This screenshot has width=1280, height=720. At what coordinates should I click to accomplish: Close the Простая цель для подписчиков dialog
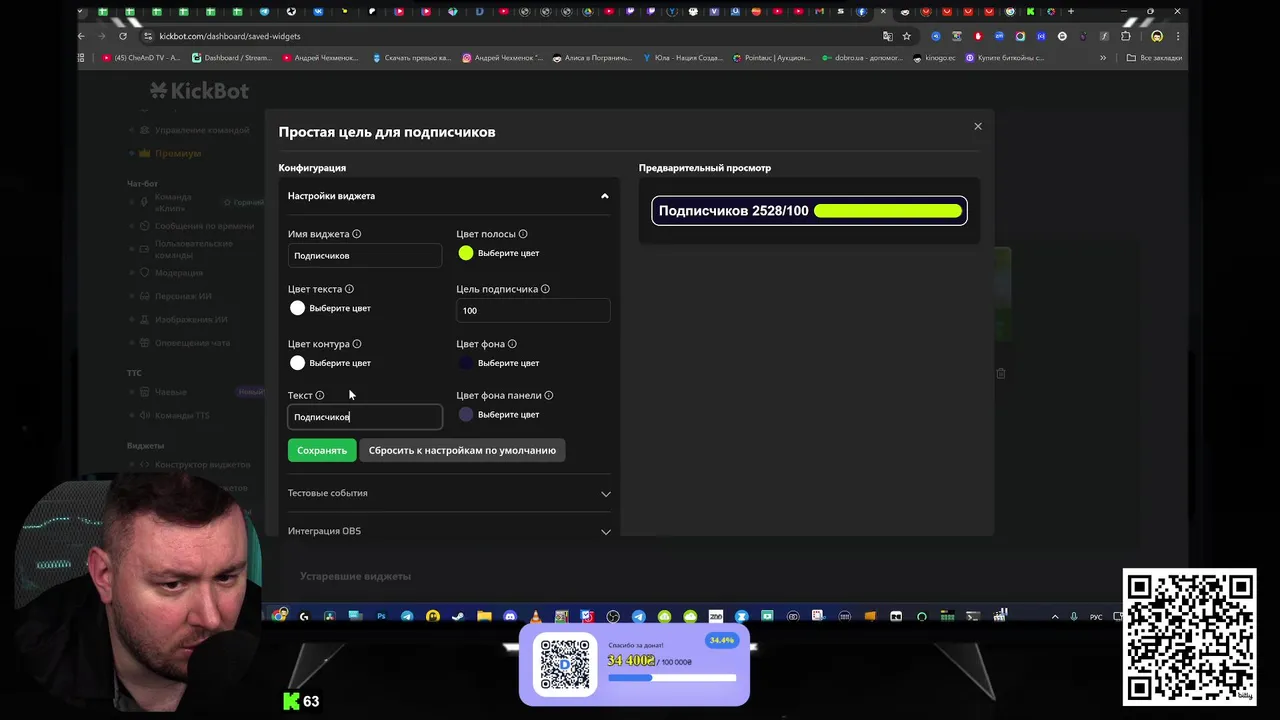click(x=978, y=126)
